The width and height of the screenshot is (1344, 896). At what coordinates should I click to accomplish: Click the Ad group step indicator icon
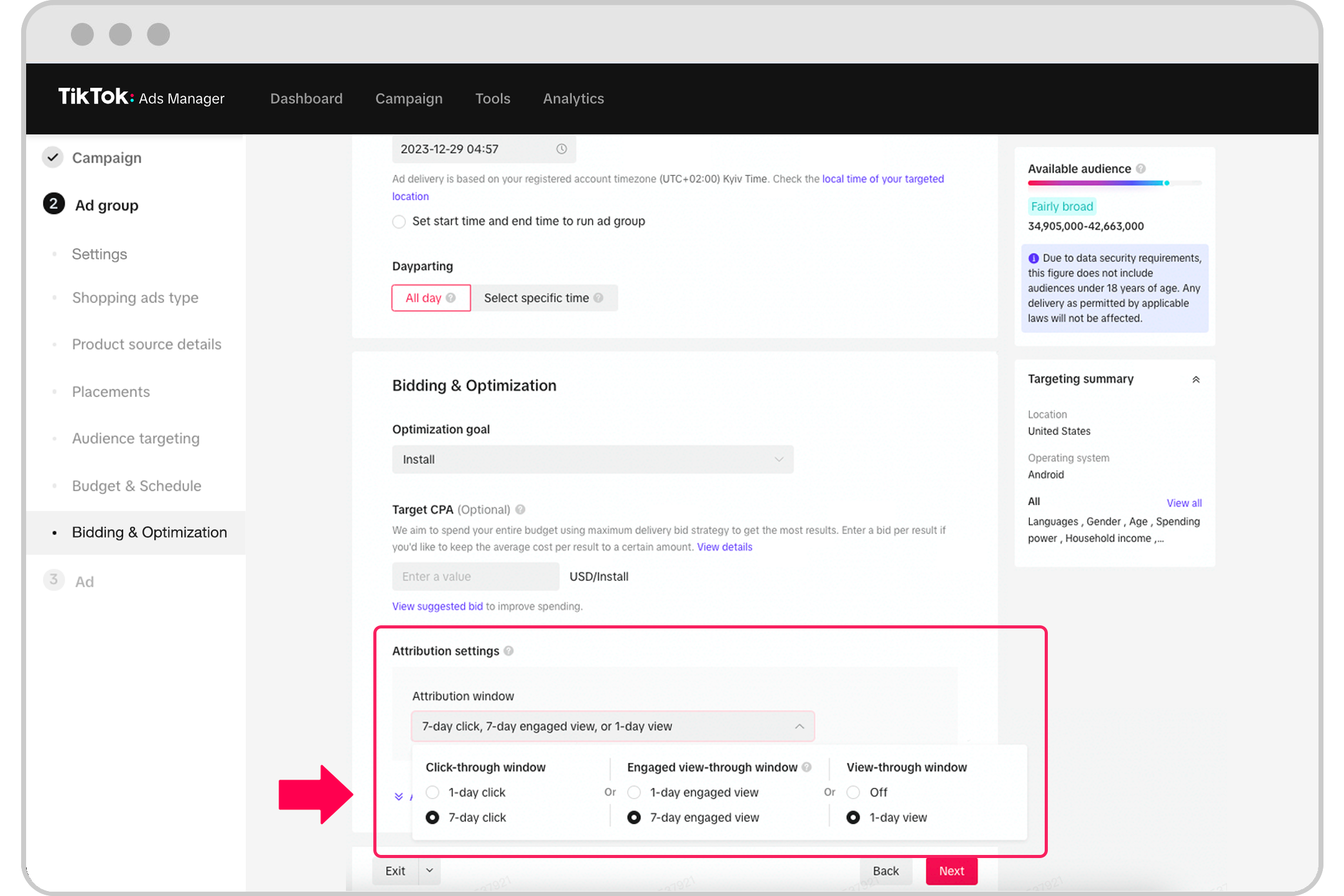(x=53, y=204)
